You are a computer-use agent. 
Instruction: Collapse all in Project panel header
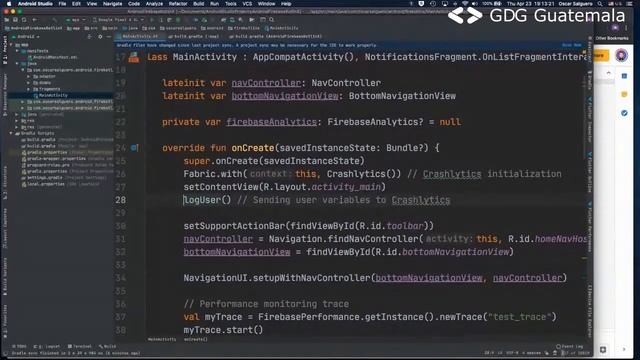coord(89,37)
